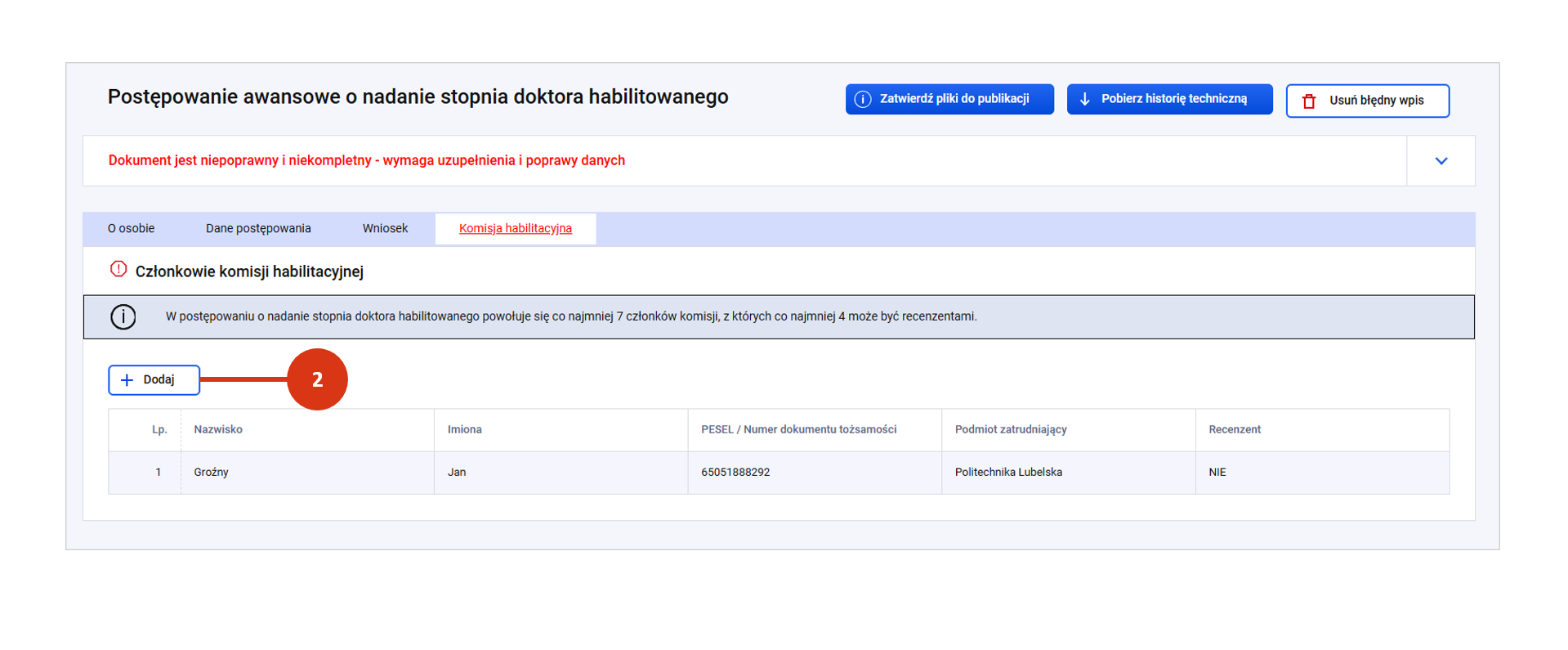Select the Groźny surname cell
The image size is (1568, 650).
212,473
